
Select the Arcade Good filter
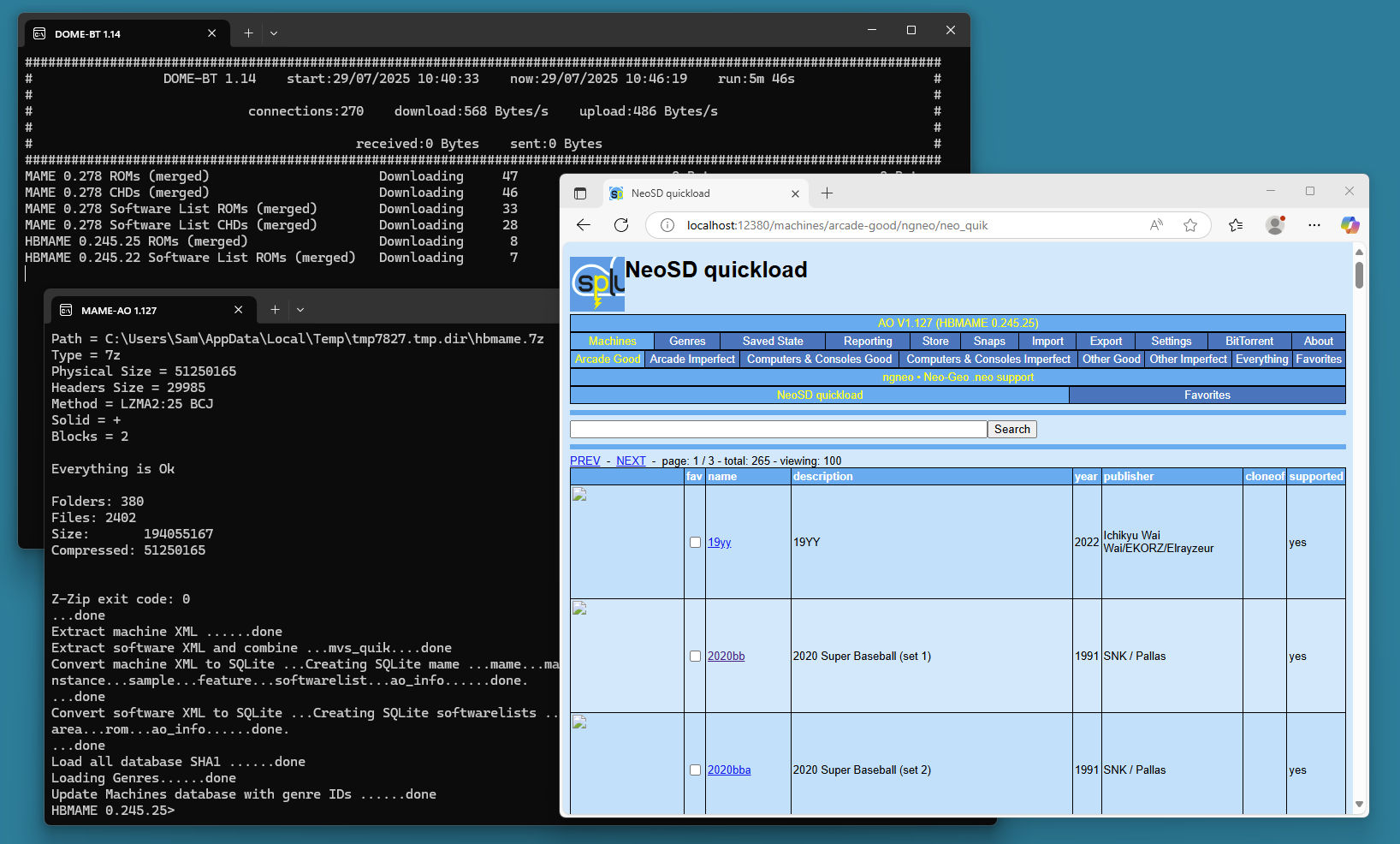(x=608, y=359)
